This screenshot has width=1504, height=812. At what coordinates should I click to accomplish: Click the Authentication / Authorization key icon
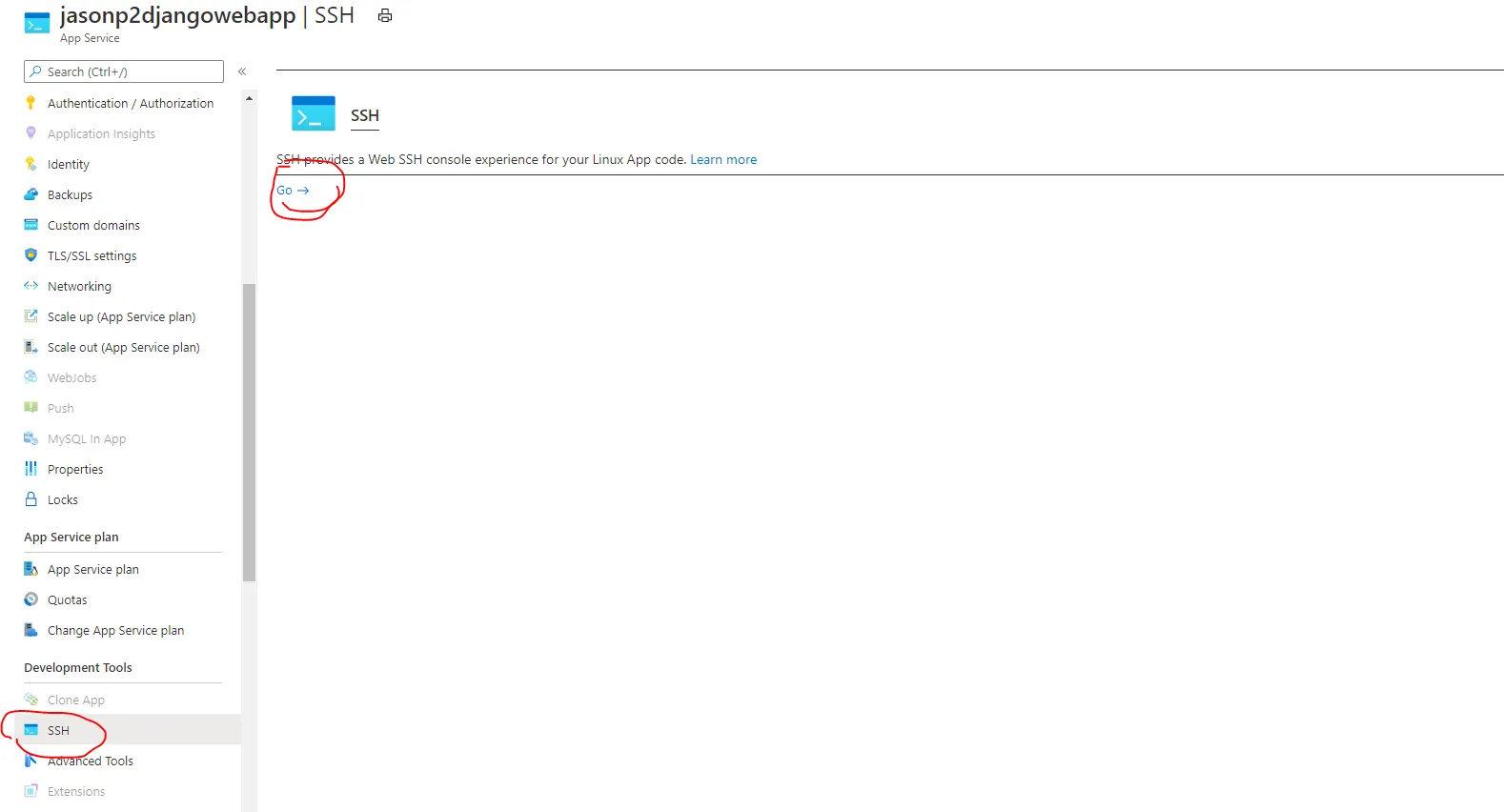click(x=30, y=103)
